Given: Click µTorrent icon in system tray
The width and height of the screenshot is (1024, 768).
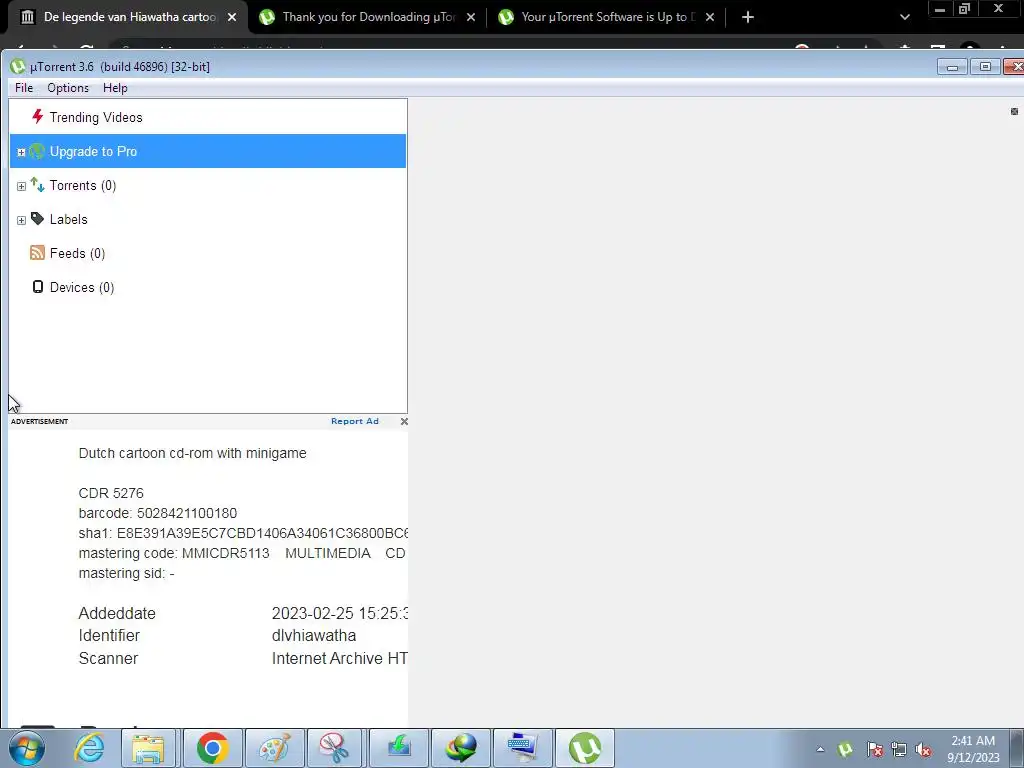Looking at the screenshot, I should (x=845, y=749).
